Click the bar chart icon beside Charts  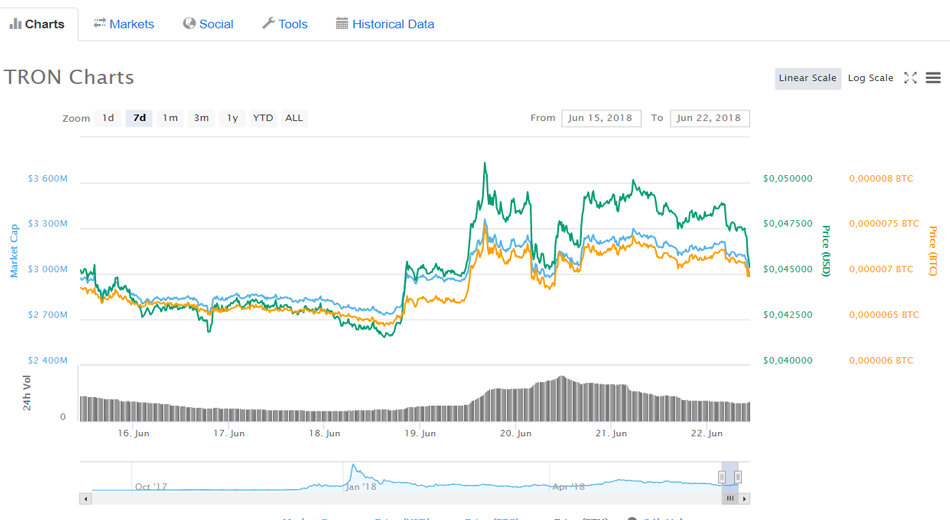15,24
